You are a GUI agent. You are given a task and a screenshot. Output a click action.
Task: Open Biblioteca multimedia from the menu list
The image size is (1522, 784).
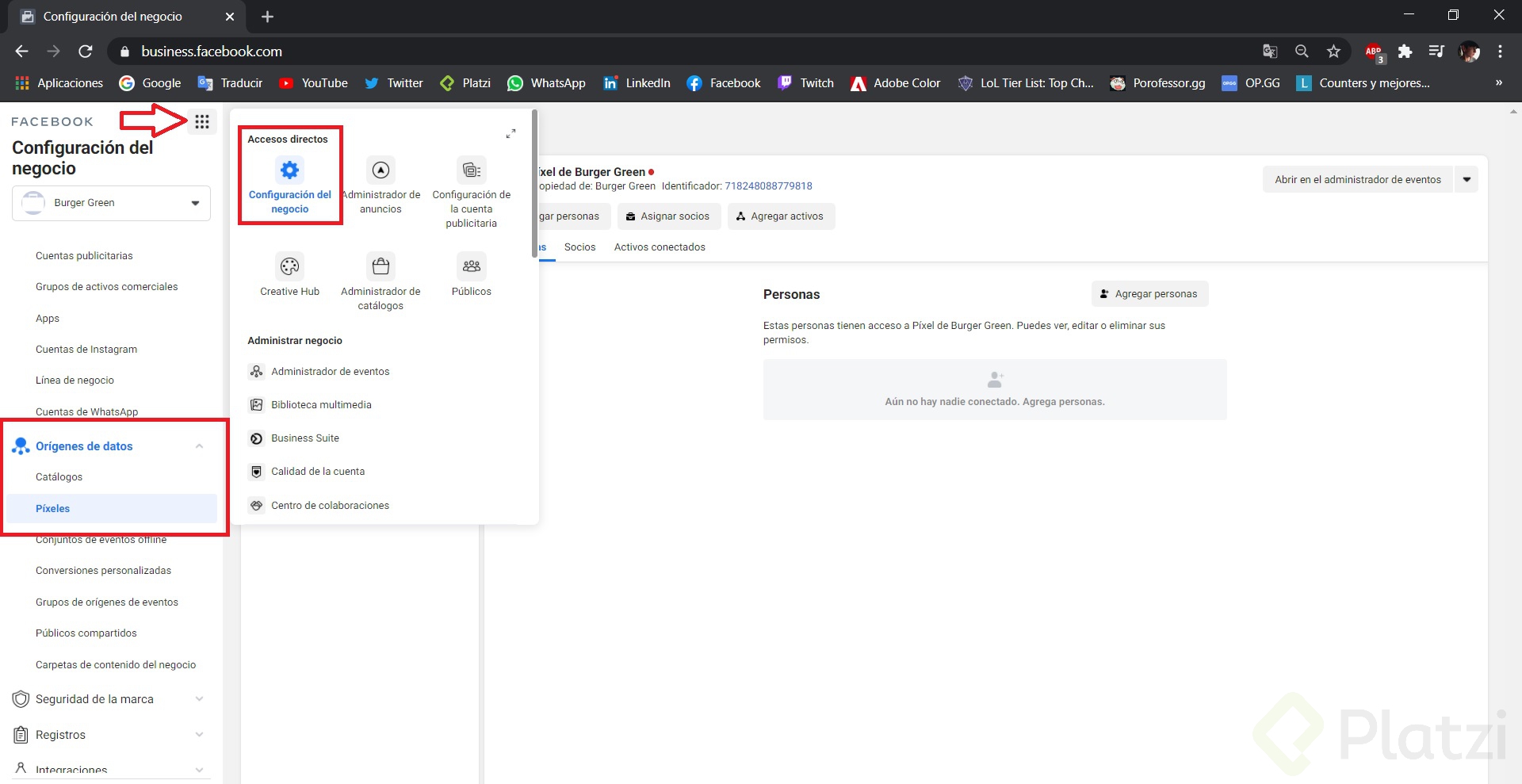point(321,404)
